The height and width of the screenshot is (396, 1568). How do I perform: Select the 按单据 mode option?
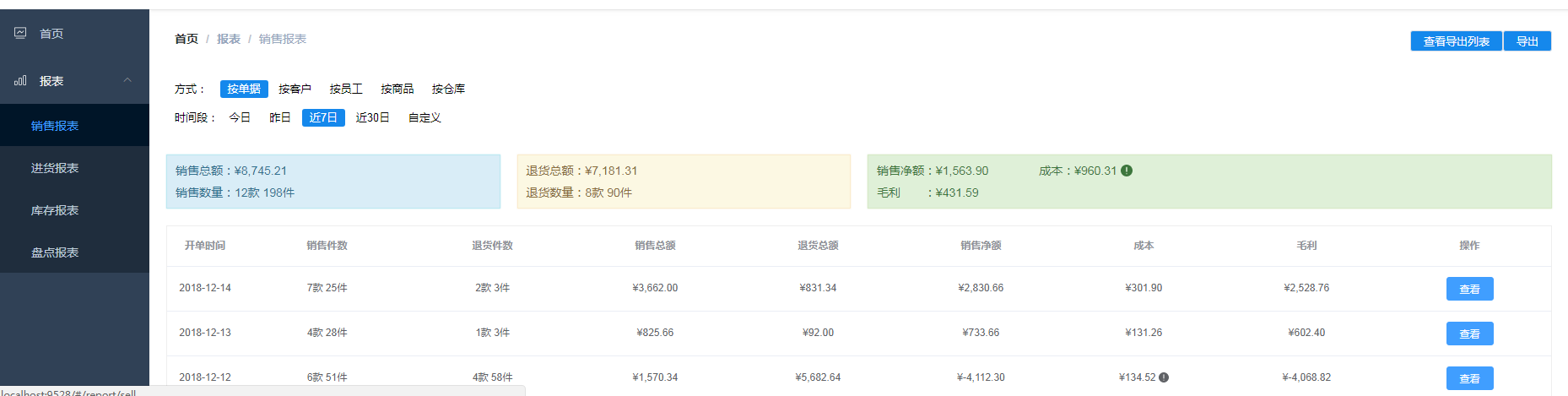click(244, 89)
